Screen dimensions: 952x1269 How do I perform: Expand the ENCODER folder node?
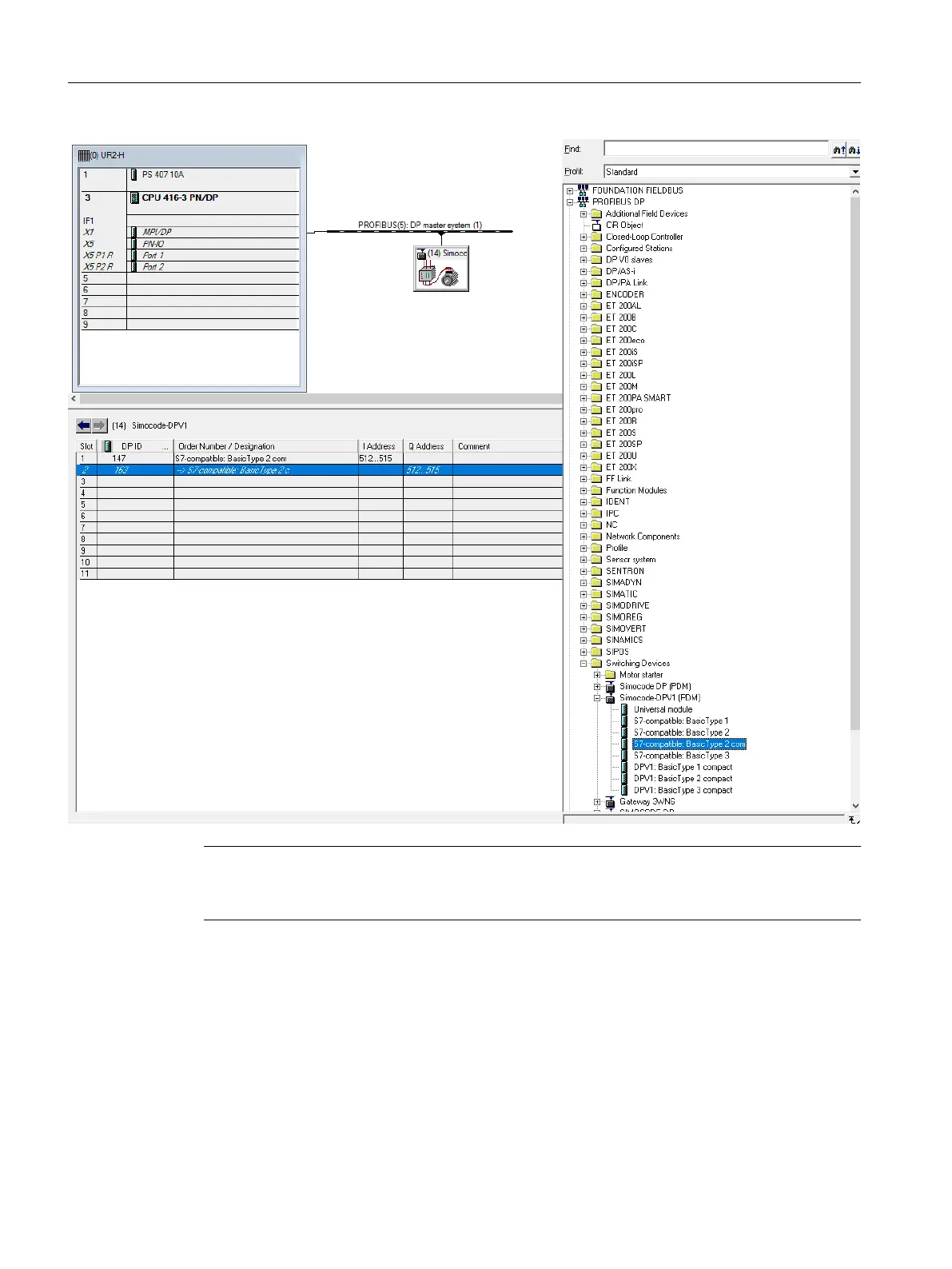pyautogui.click(x=584, y=294)
